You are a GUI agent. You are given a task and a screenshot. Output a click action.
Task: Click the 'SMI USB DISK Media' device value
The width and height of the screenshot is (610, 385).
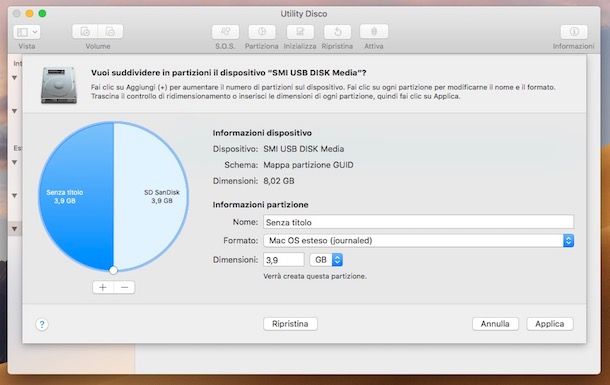tap(303, 149)
